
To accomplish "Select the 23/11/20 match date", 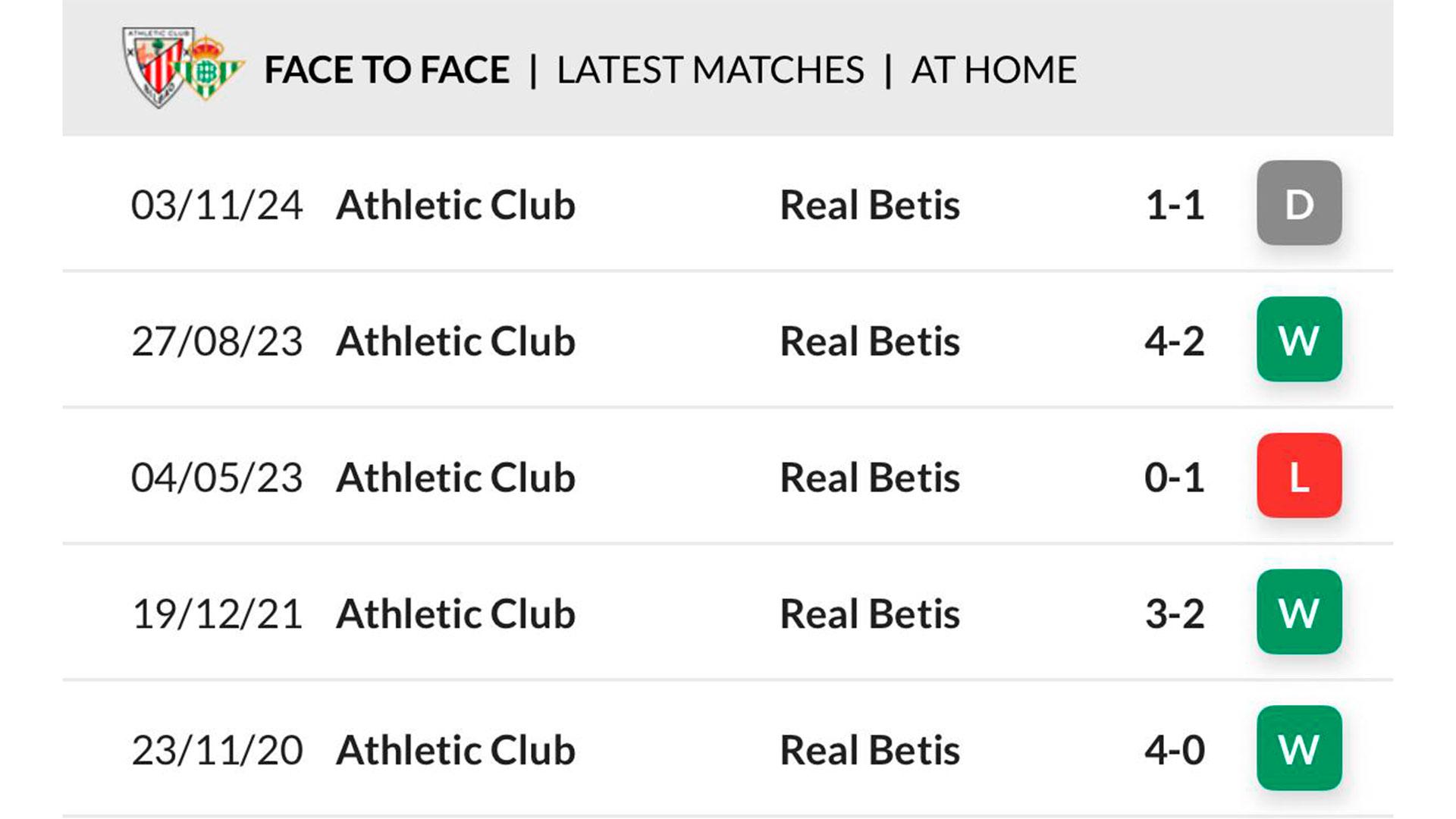I will (x=217, y=751).
